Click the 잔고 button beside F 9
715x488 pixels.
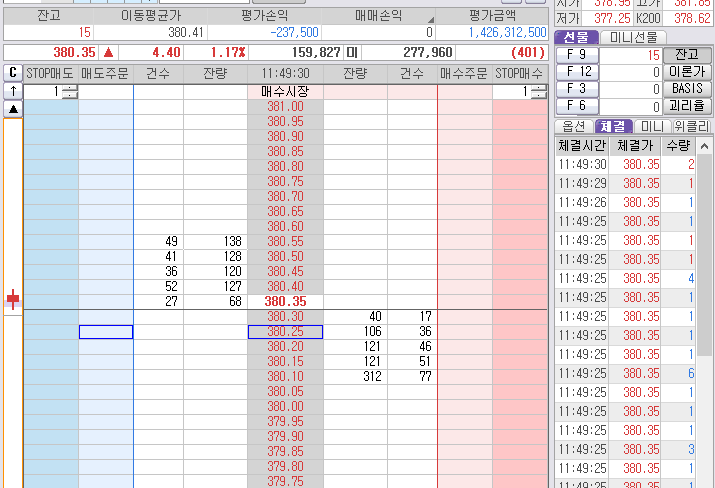(x=687, y=55)
